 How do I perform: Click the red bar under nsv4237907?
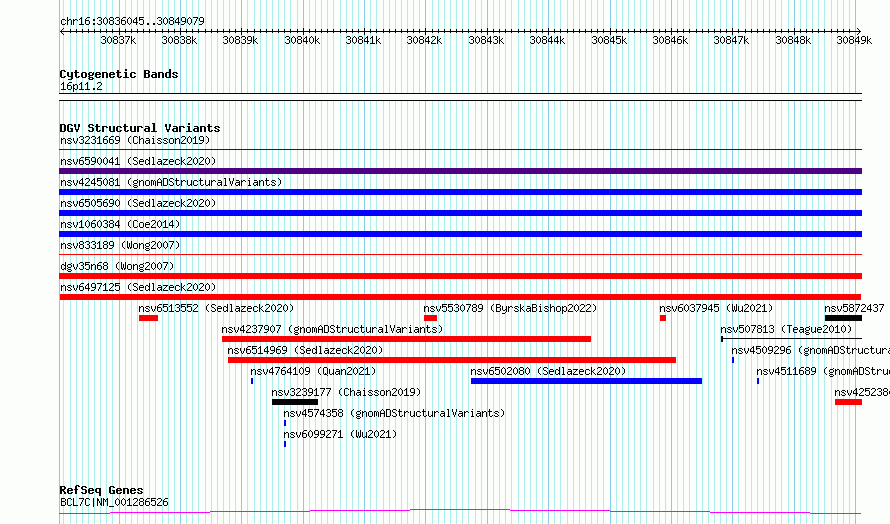pyautogui.click(x=406, y=339)
